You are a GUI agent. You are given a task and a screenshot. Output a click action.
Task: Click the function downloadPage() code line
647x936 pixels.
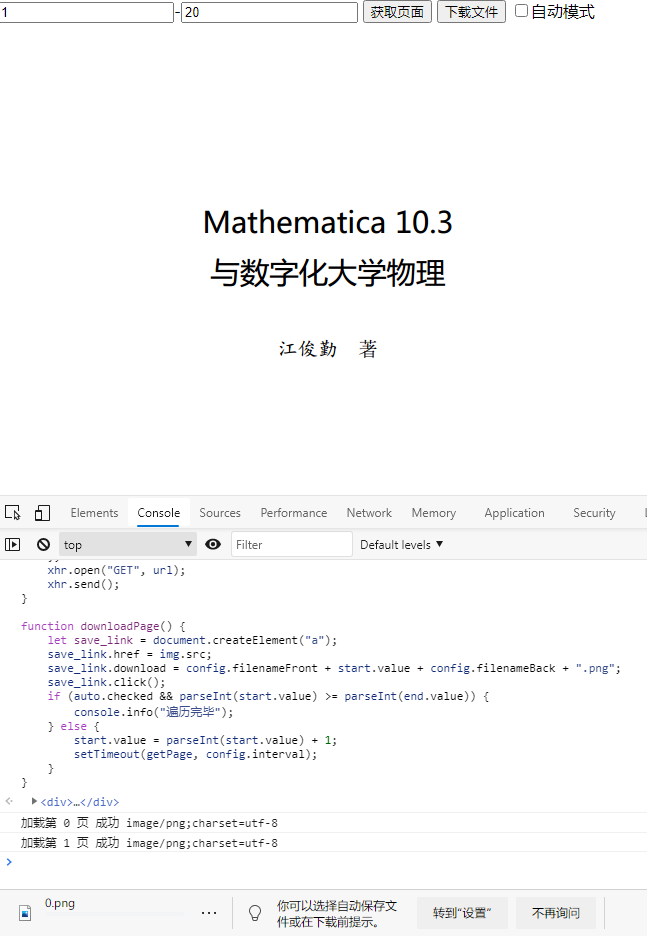click(103, 626)
